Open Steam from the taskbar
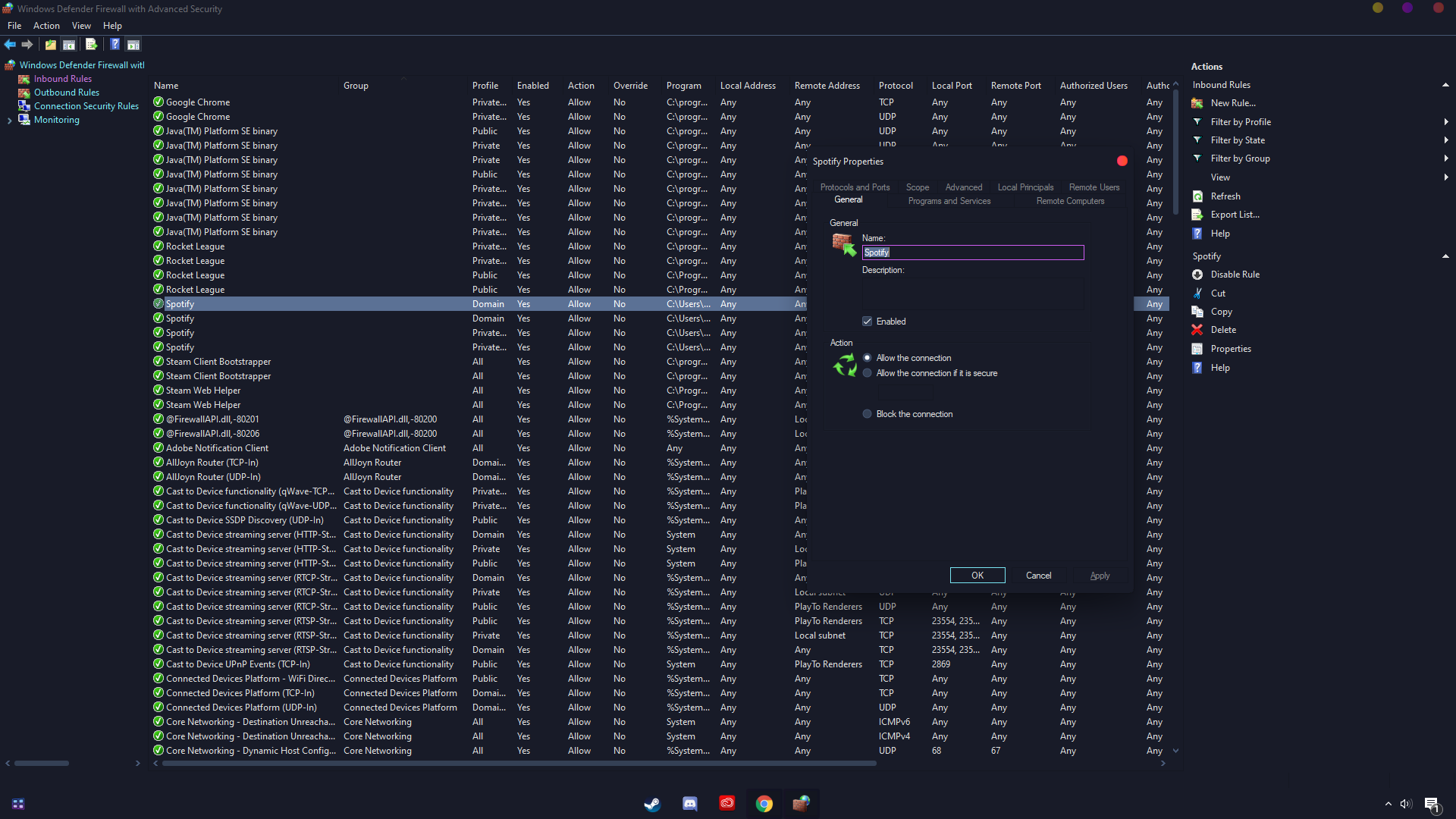1456x819 pixels. pyautogui.click(x=652, y=804)
